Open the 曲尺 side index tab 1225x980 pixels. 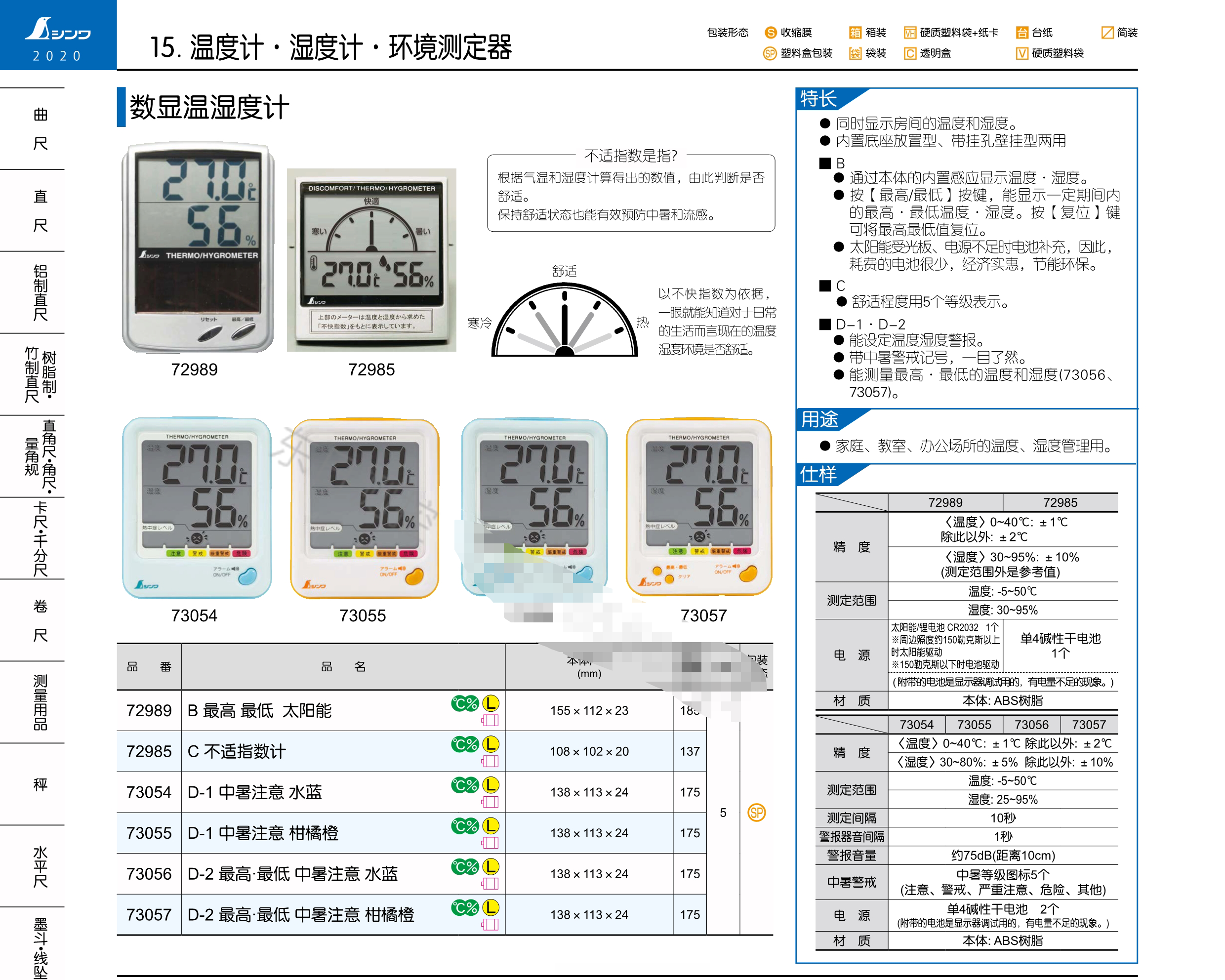coord(33,129)
